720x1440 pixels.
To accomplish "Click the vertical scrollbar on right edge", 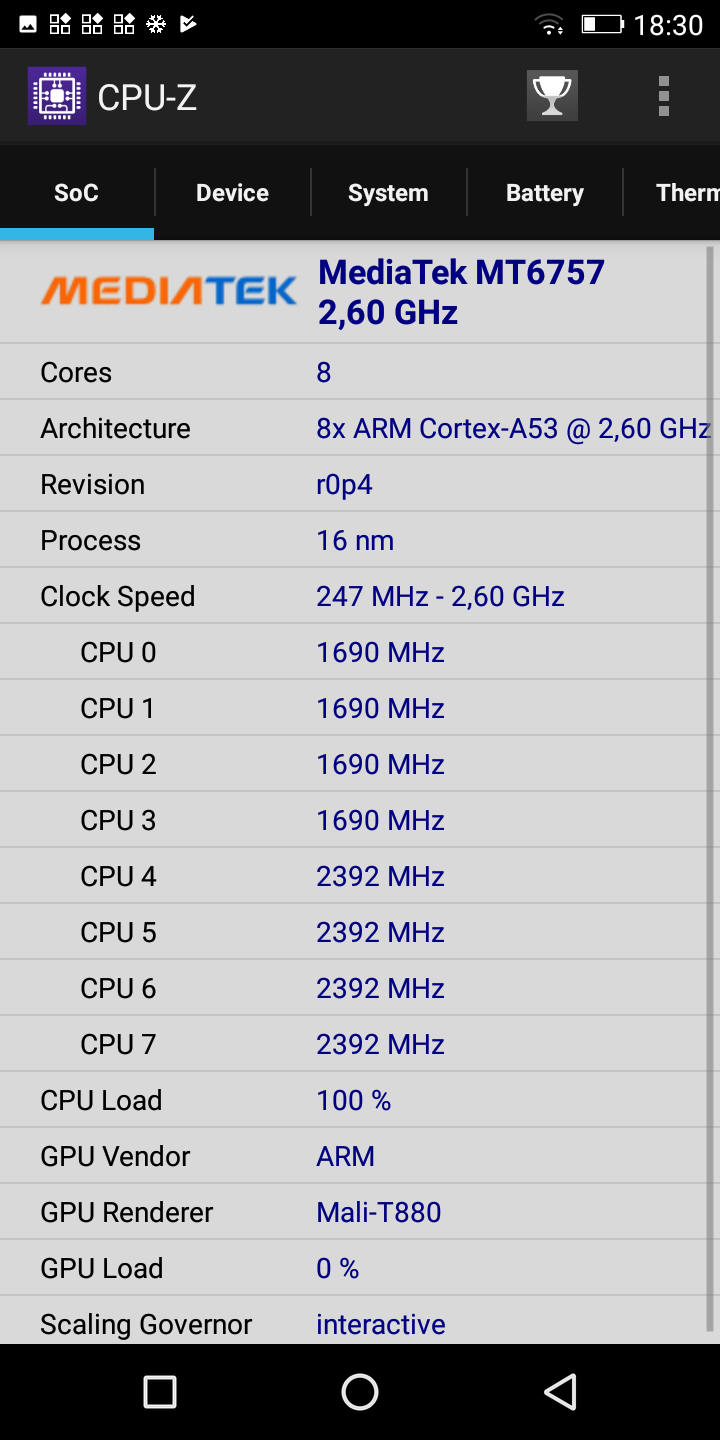I will click(711, 790).
